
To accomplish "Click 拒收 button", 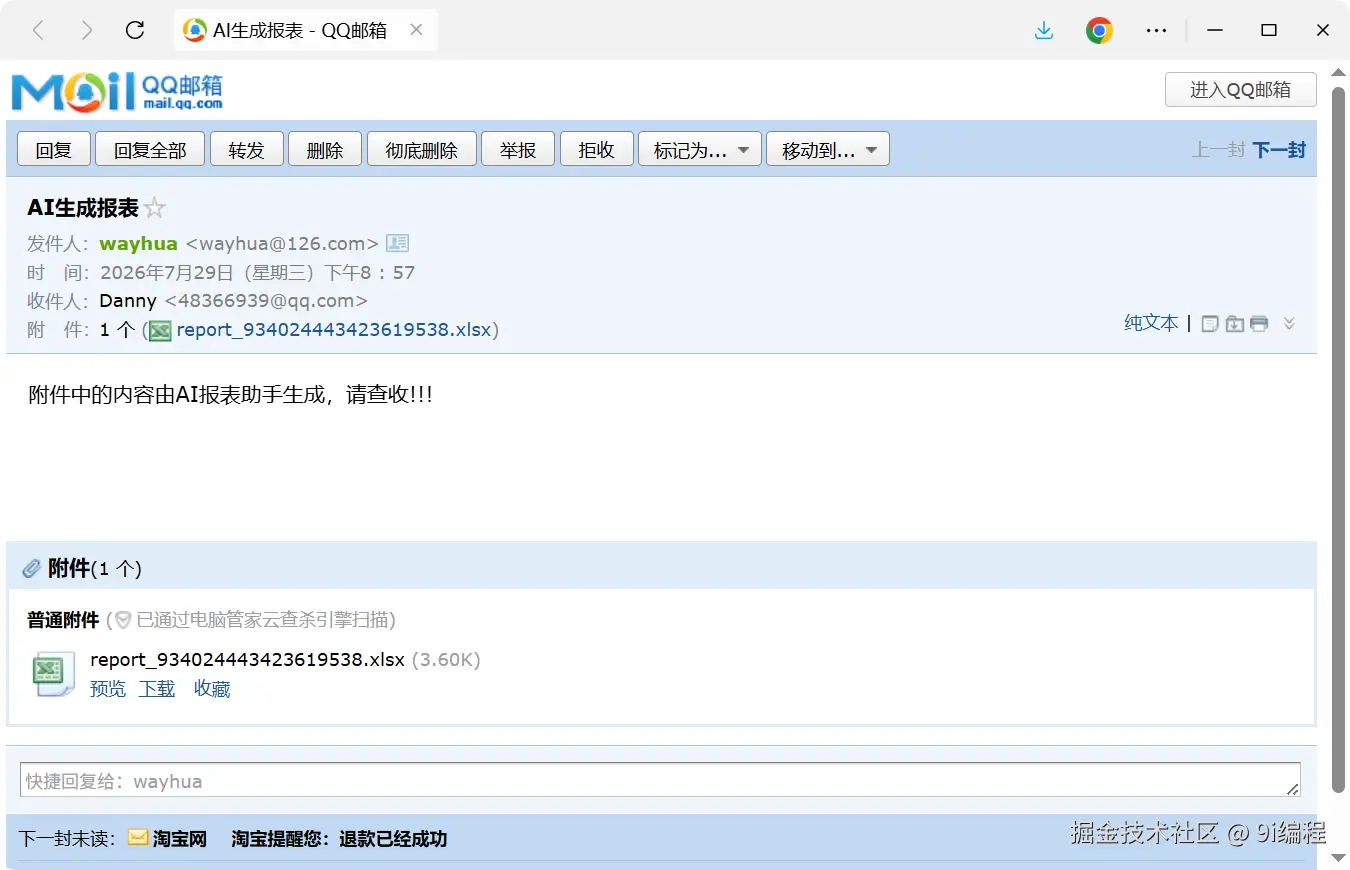I will pos(597,150).
